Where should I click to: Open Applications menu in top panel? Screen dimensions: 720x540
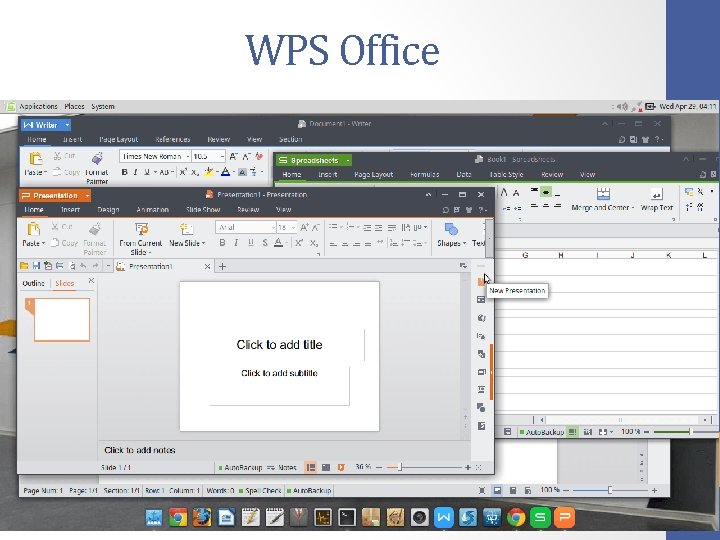tap(39, 107)
